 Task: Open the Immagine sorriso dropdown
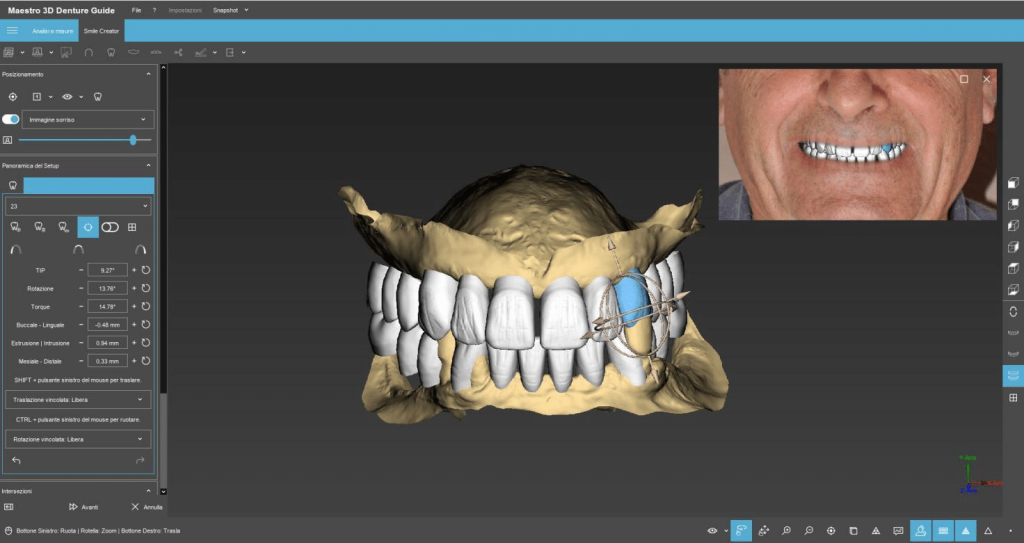coord(88,119)
